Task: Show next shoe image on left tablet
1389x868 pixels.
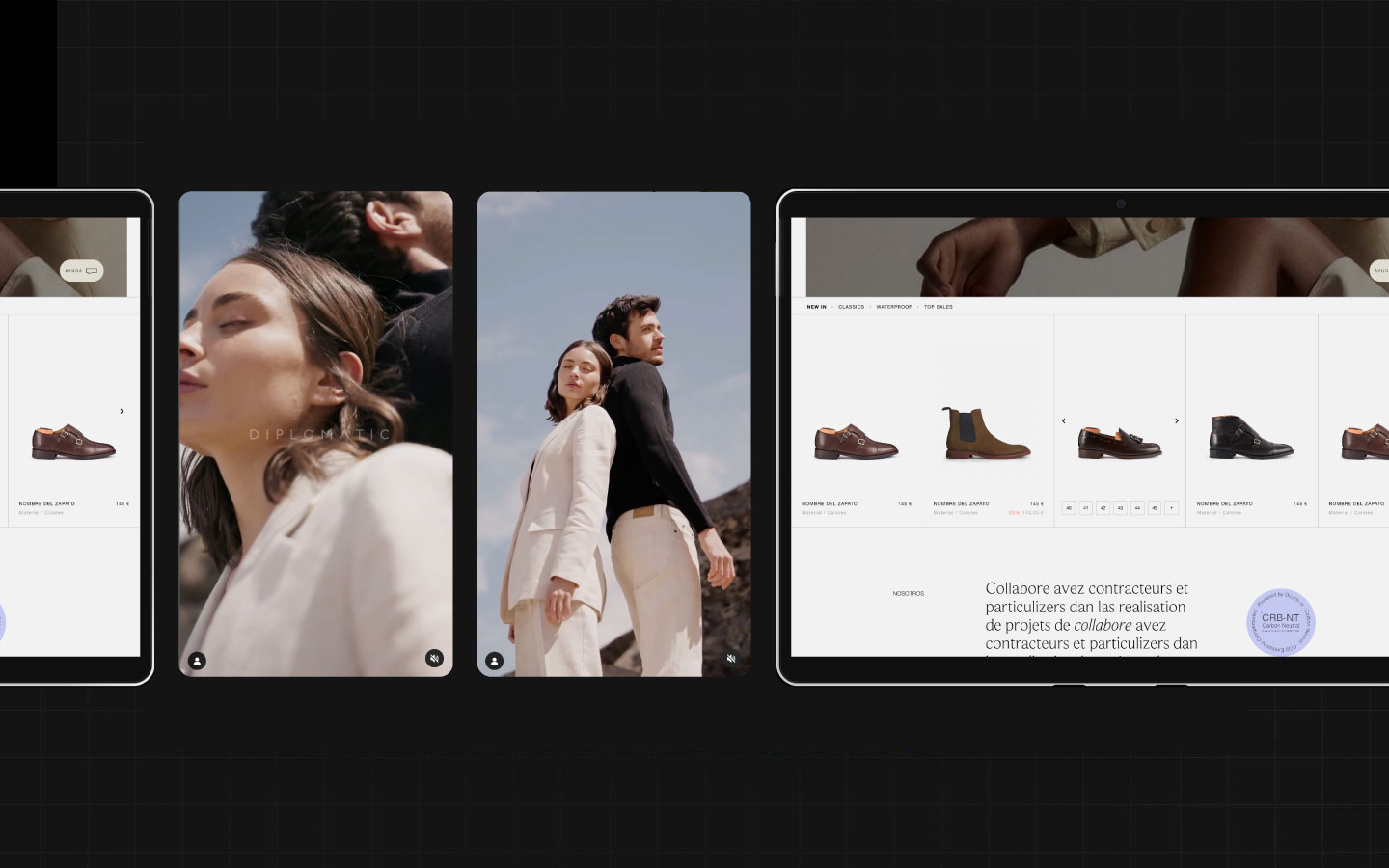Action: pyautogui.click(x=122, y=411)
